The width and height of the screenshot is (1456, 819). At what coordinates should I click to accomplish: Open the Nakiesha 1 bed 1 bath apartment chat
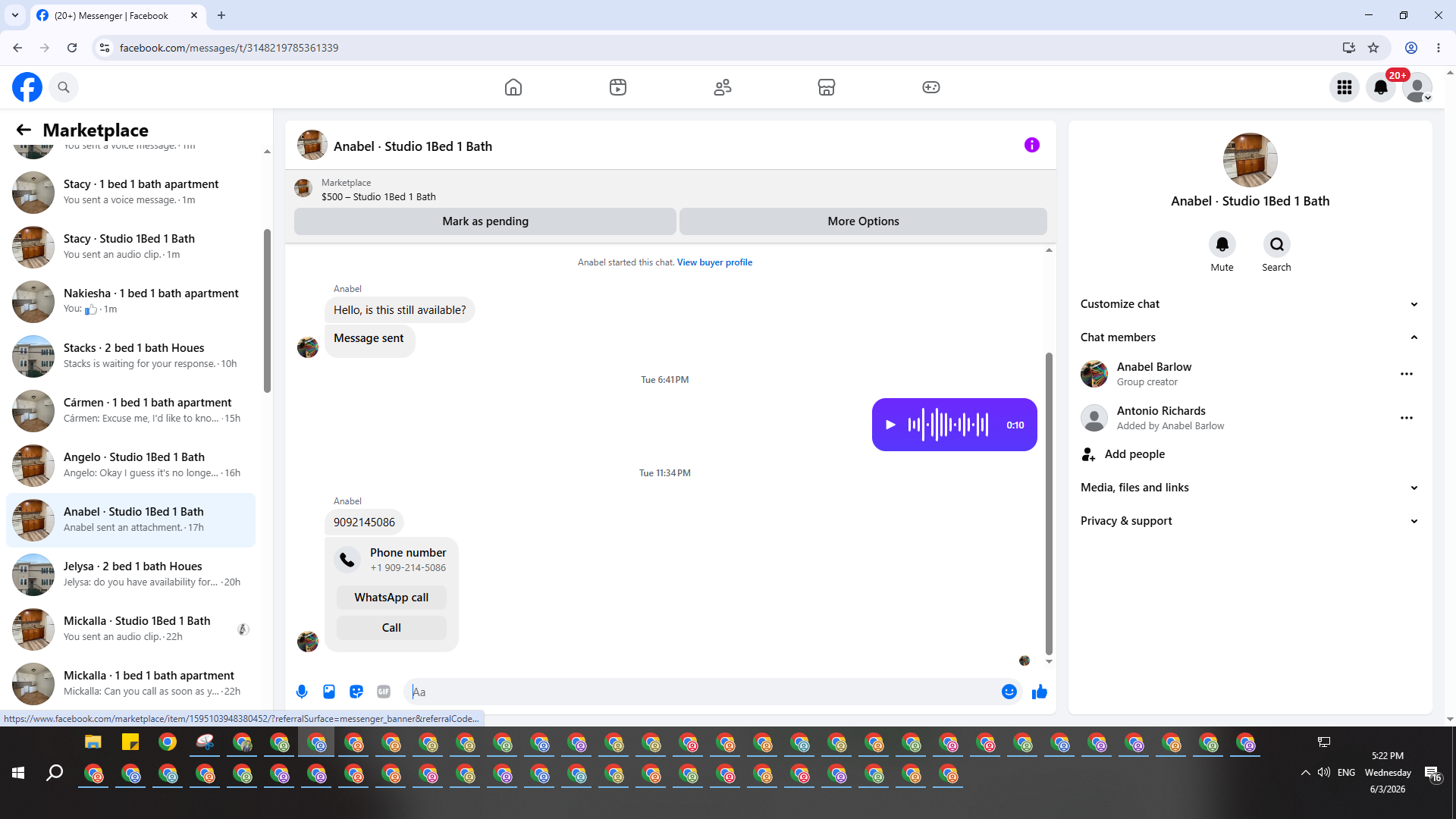(130, 301)
